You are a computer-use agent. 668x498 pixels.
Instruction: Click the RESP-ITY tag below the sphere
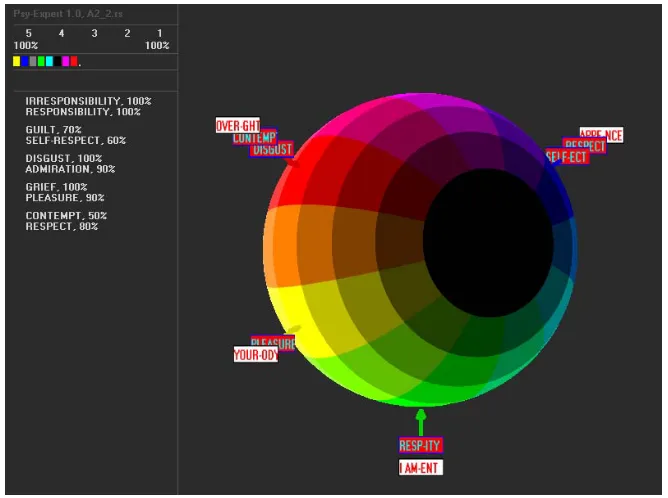pos(420,446)
